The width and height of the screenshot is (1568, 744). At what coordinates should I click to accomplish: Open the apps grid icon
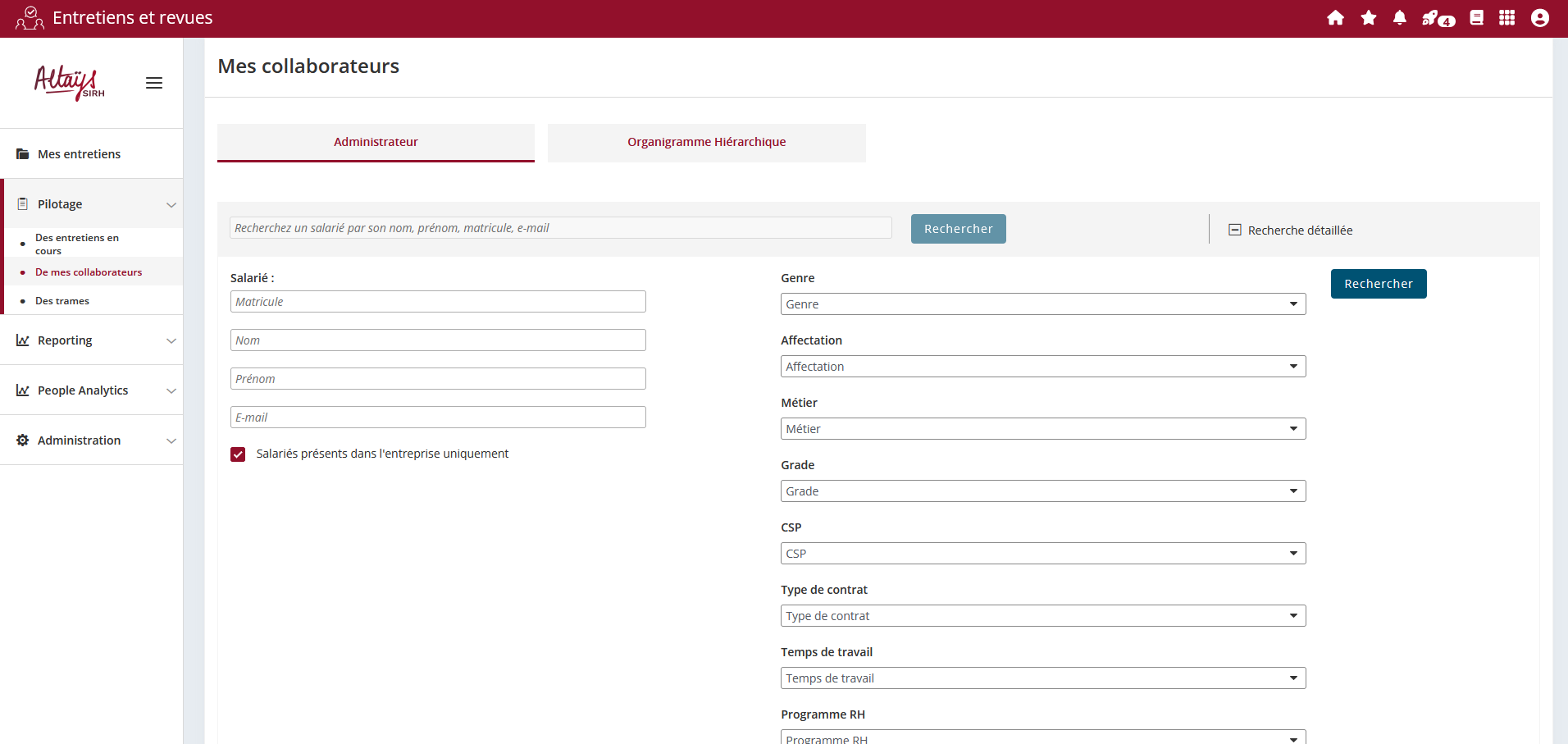[x=1506, y=18]
